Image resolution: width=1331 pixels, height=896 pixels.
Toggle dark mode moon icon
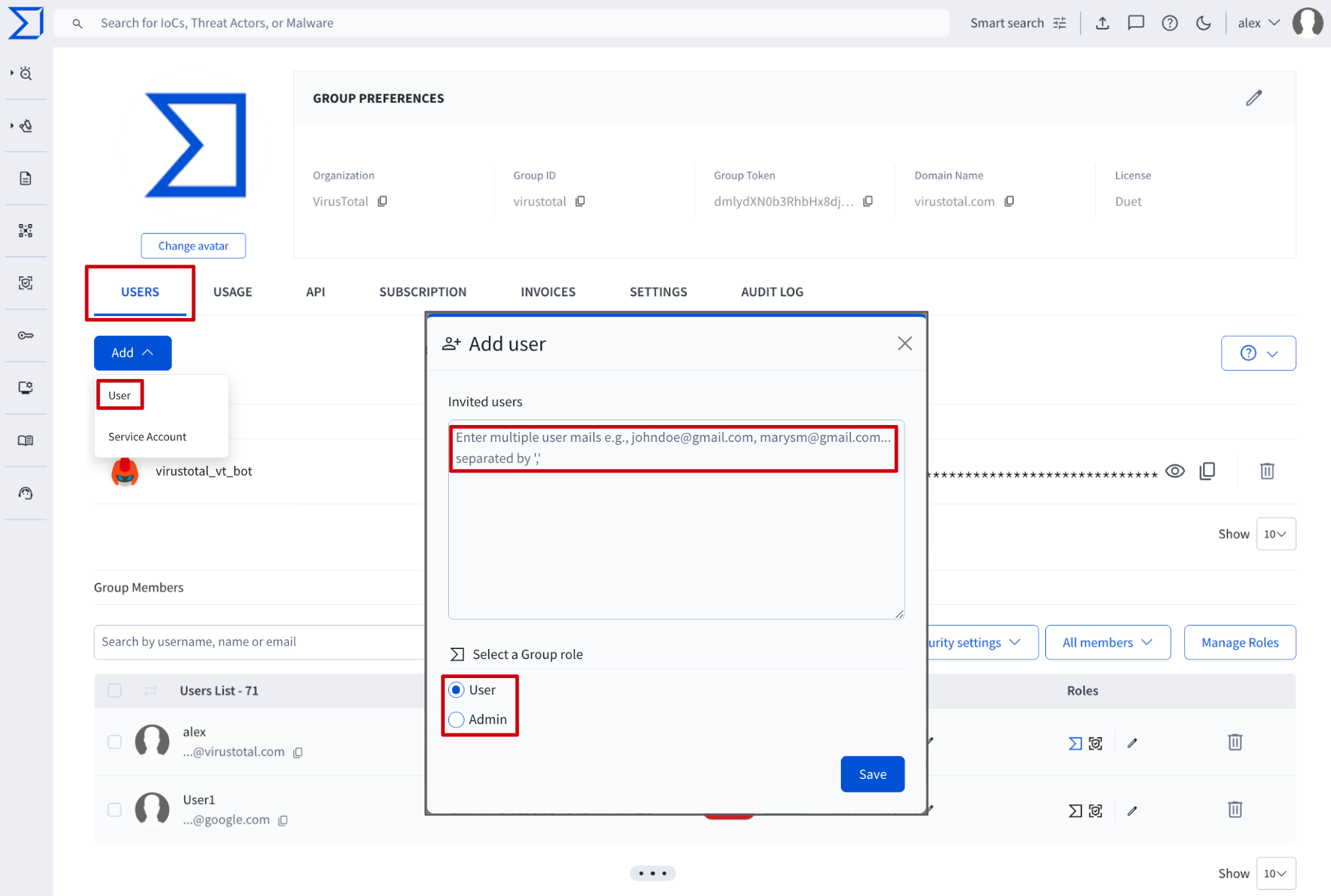click(1203, 23)
